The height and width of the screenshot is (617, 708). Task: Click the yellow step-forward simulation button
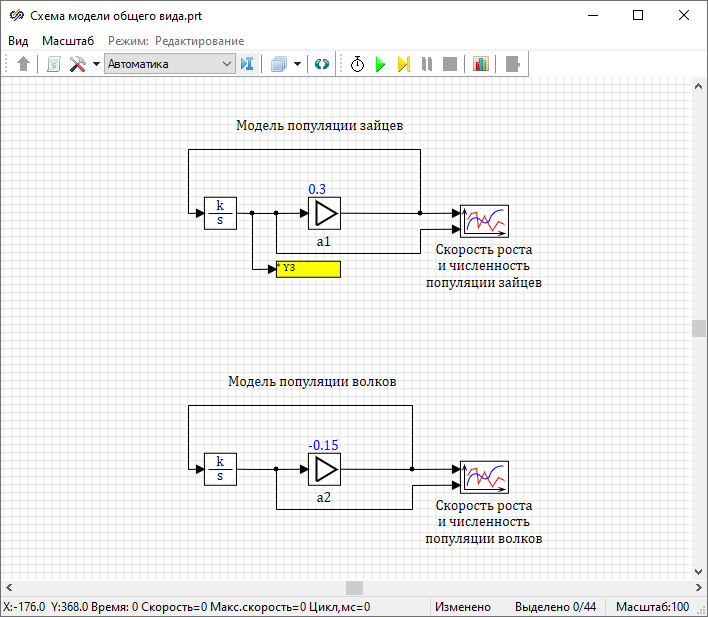click(x=403, y=64)
